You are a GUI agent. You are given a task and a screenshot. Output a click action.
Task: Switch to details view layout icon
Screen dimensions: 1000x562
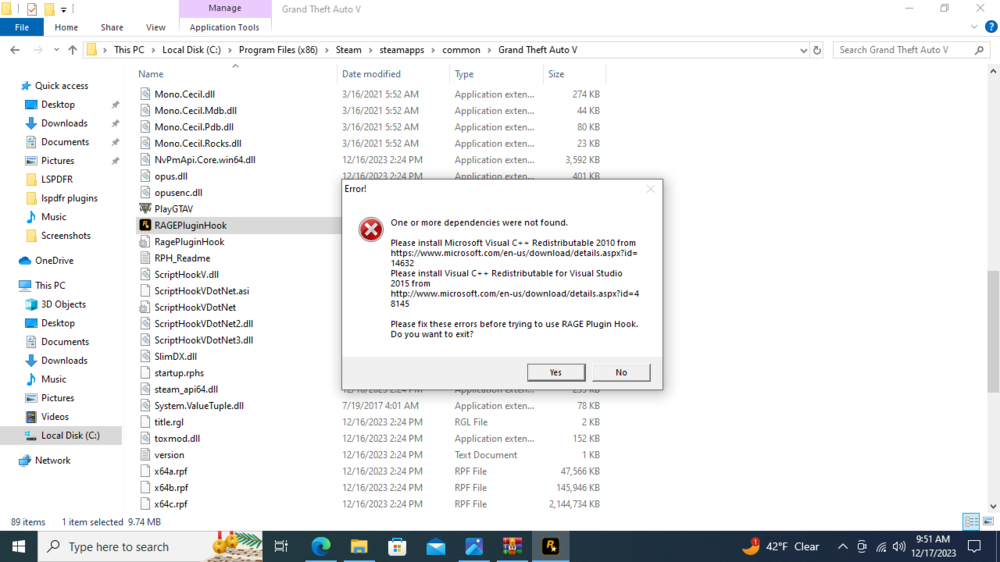971,522
